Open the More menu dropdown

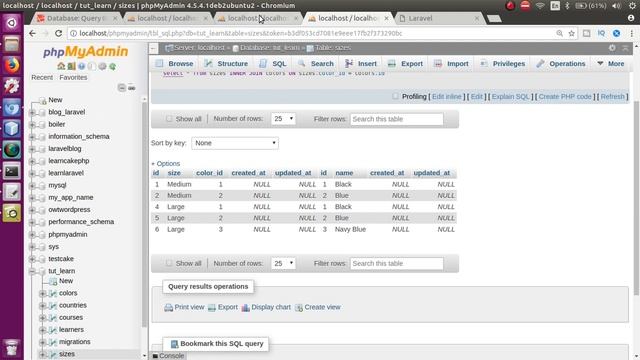tap(611, 64)
